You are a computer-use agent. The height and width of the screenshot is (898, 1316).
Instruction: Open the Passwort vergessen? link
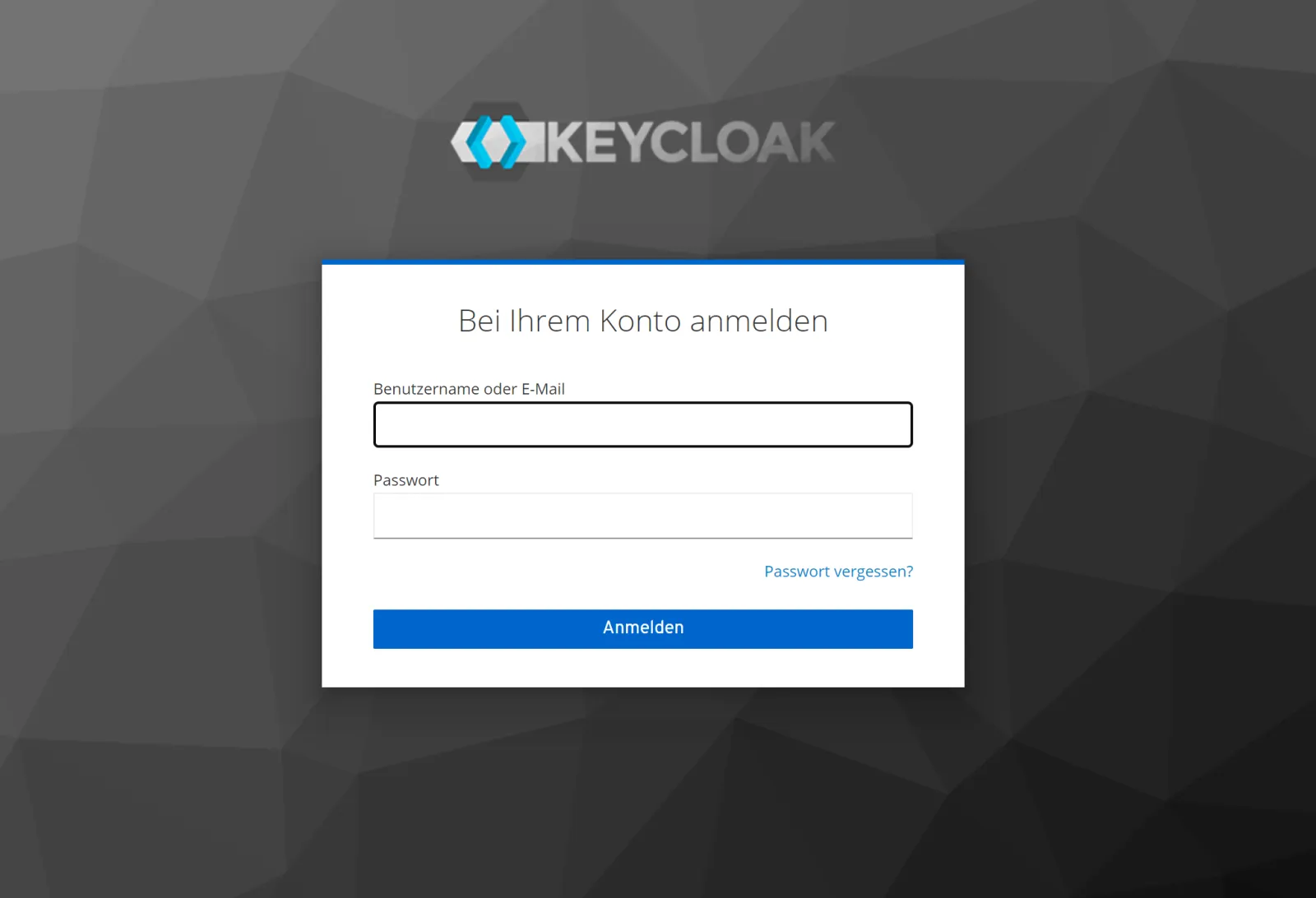click(838, 572)
